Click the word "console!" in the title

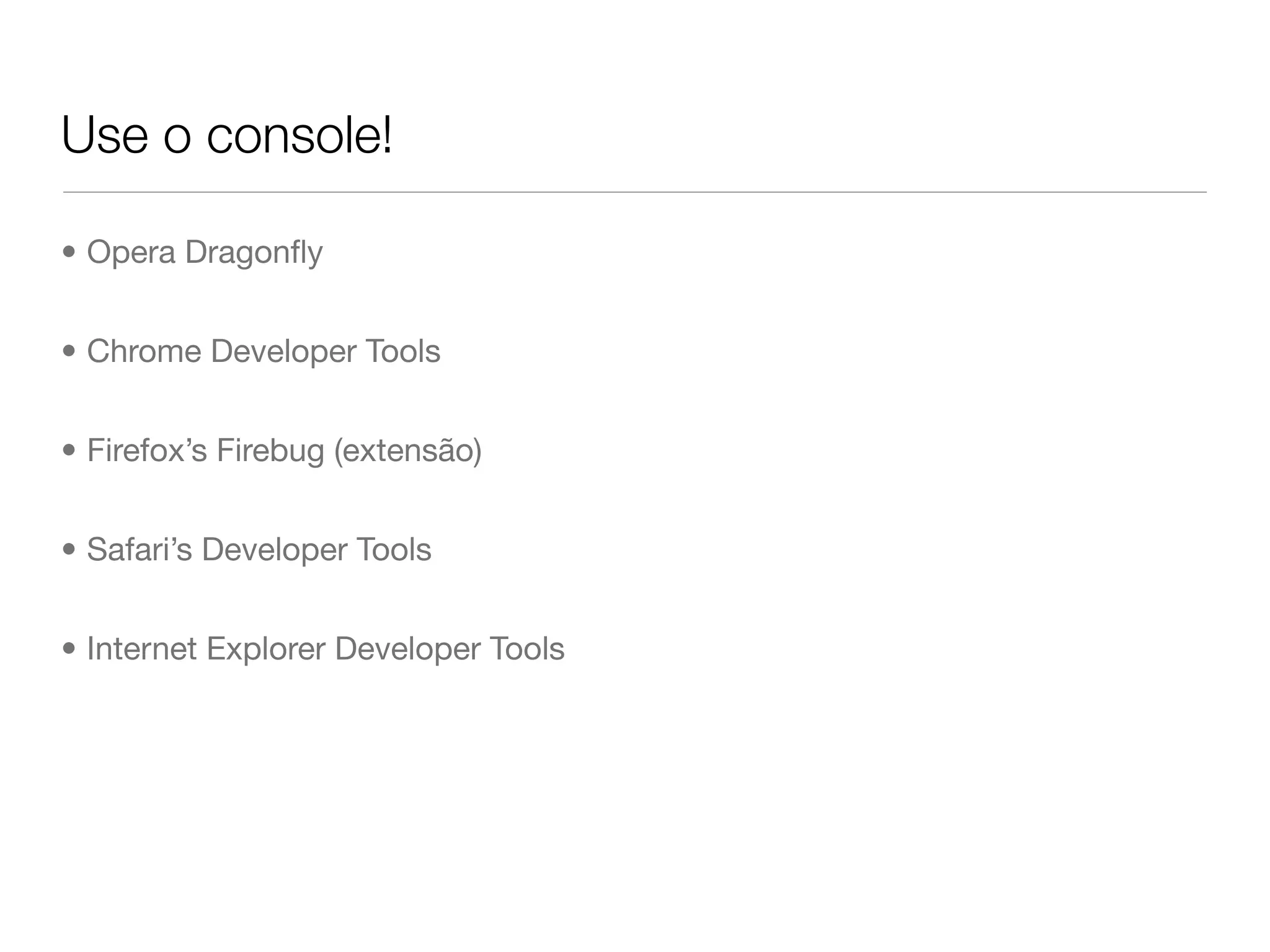click(x=300, y=135)
